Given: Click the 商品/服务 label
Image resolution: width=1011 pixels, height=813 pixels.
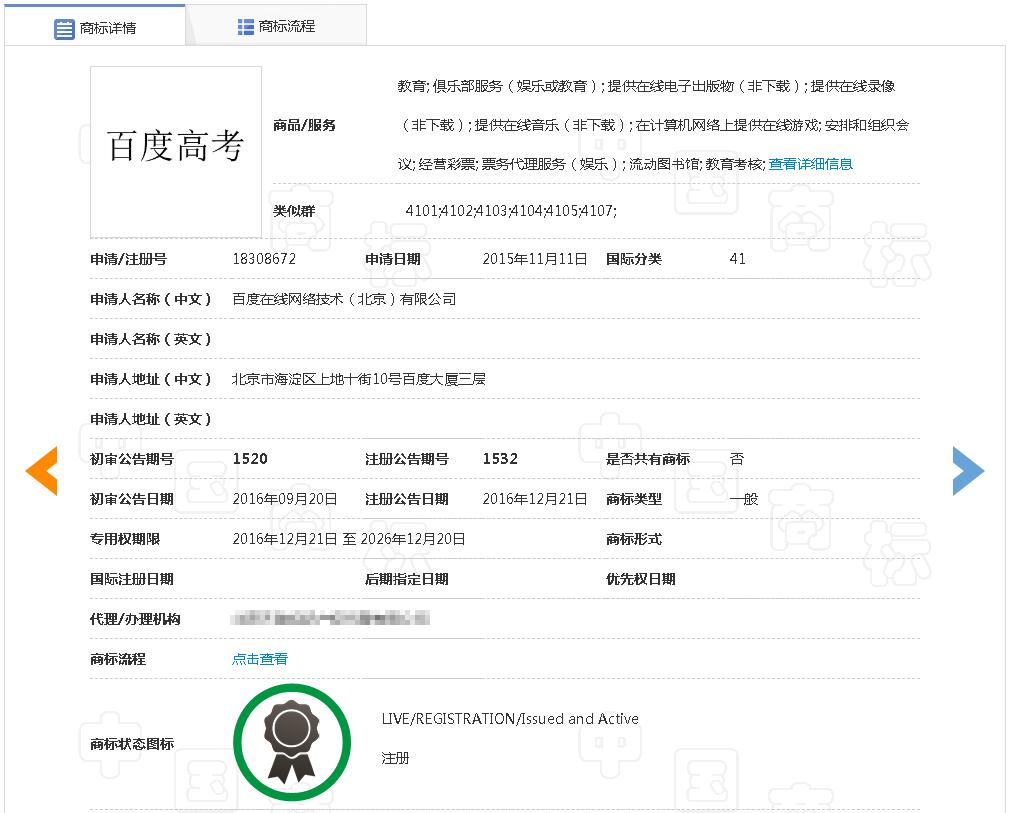Looking at the screenshot, I should pos(304,125).
